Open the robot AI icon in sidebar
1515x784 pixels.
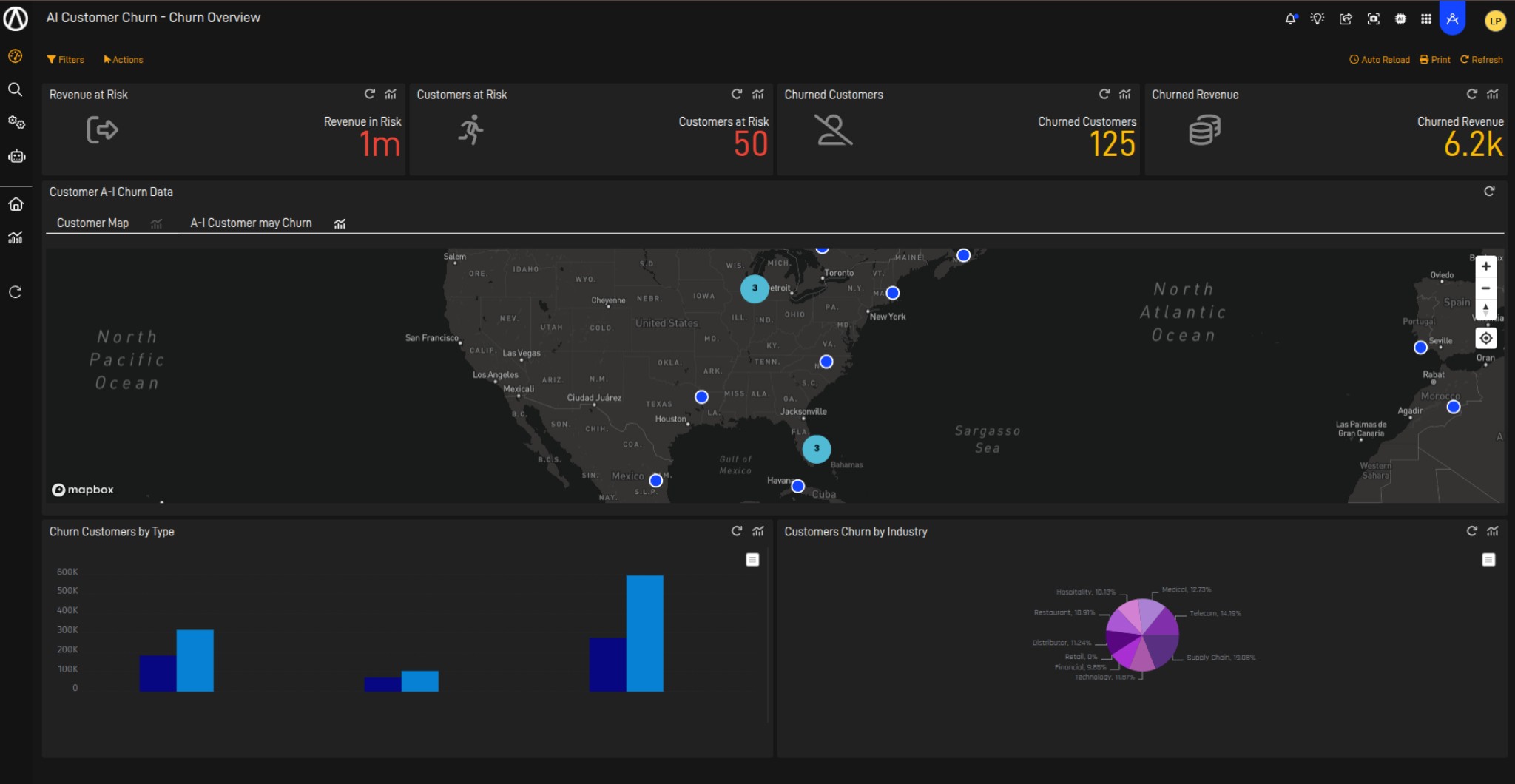16,156
